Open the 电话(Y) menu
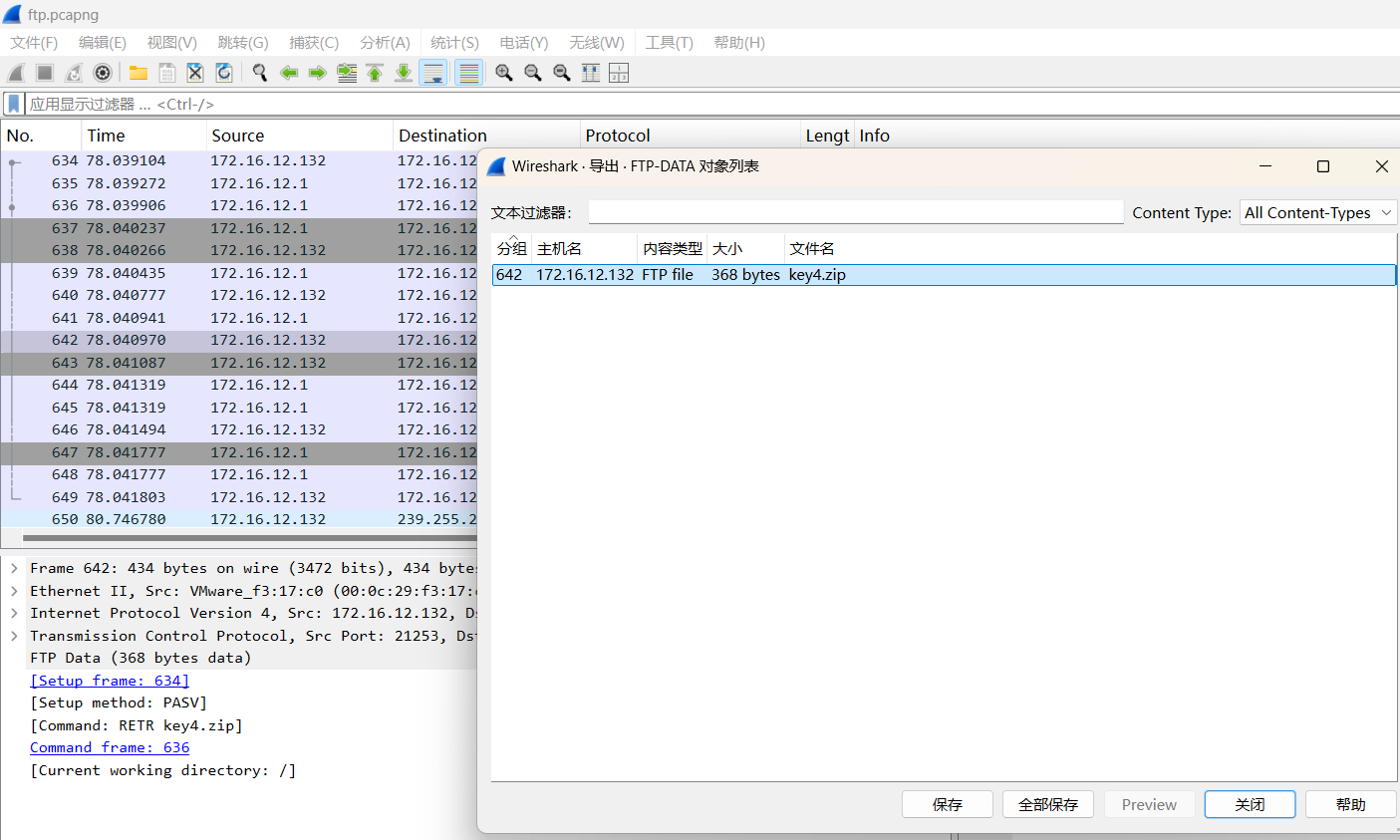 point(524,43)
